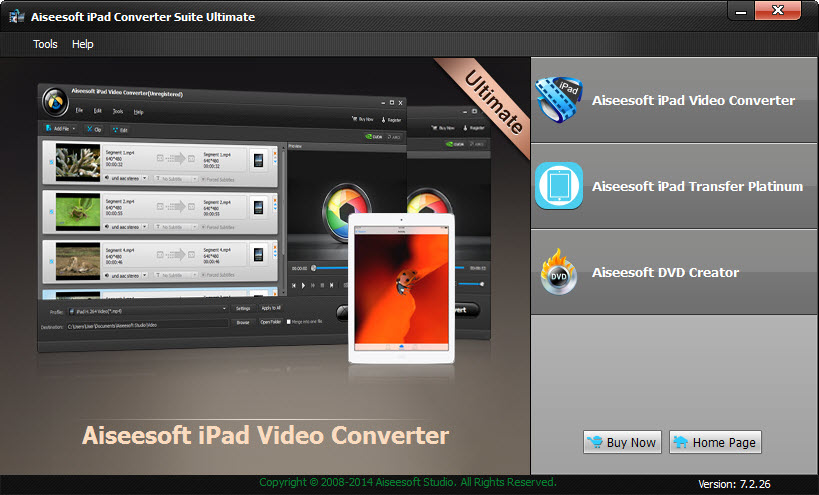Launch Aiseesoft iPad Video Converter filmstrip icon
Screen dimensions: 819x495
(559, 100)
